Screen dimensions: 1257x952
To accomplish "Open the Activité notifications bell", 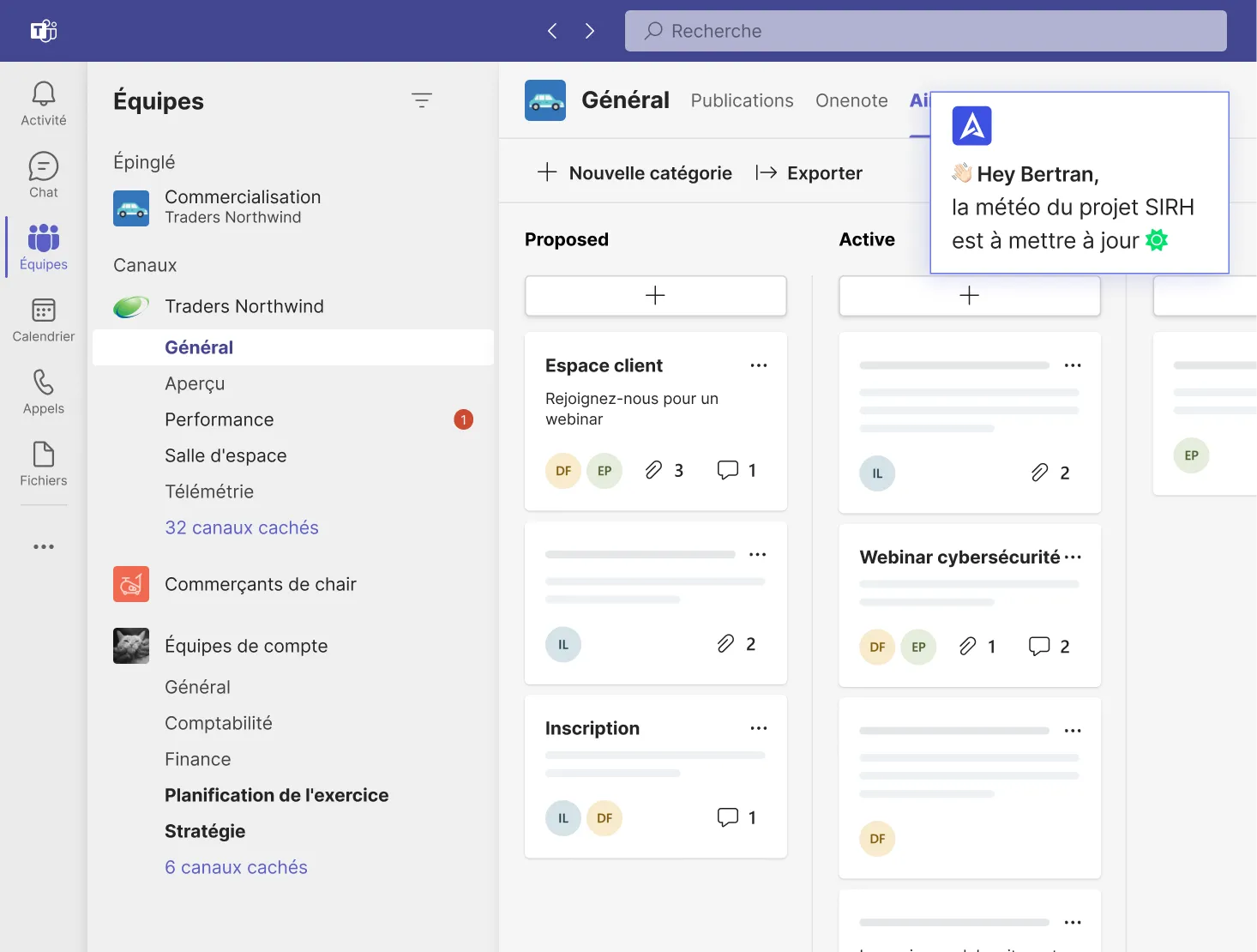I will pyautogui.click(x=44, y=93).
